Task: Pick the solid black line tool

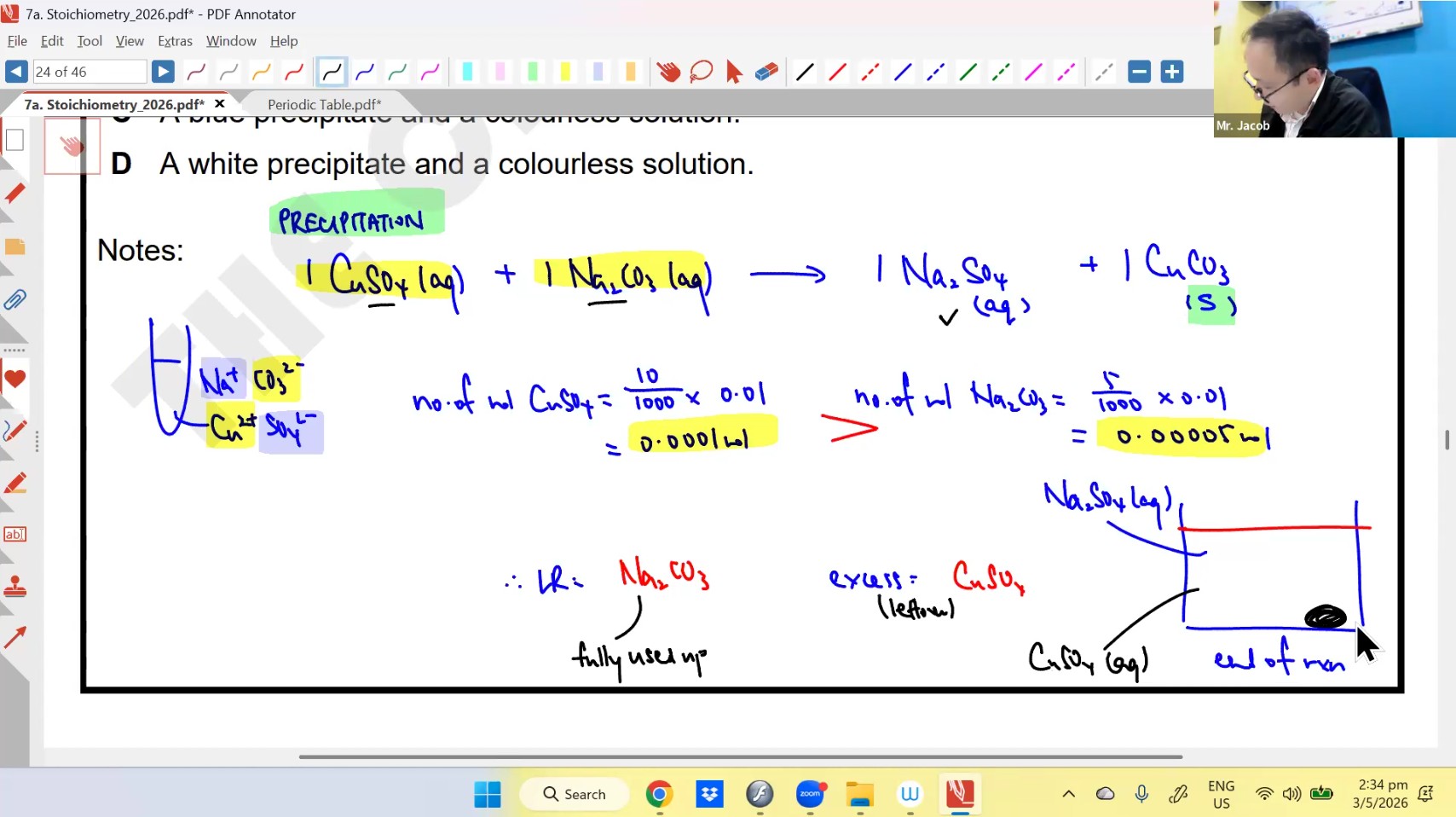Action: 805,72
